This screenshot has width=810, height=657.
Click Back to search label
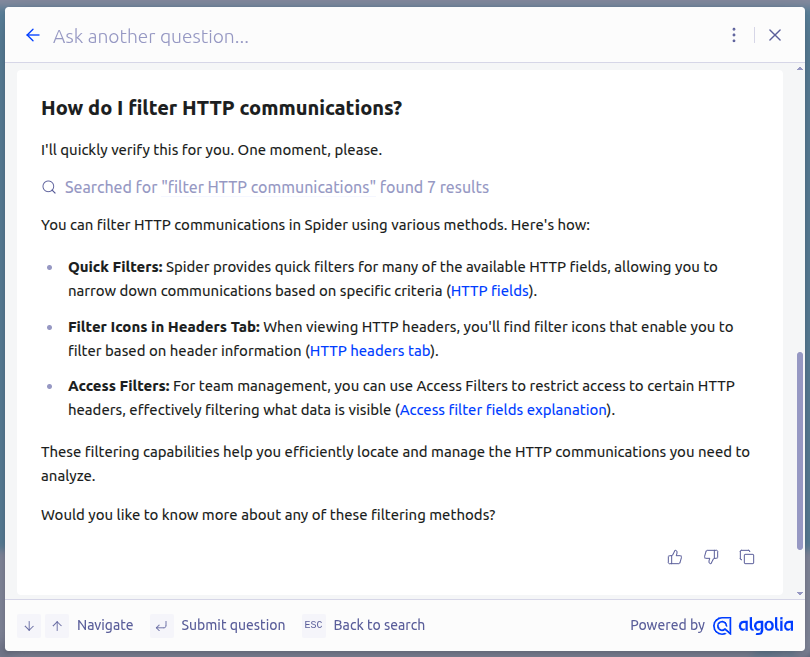coord(379,625)
